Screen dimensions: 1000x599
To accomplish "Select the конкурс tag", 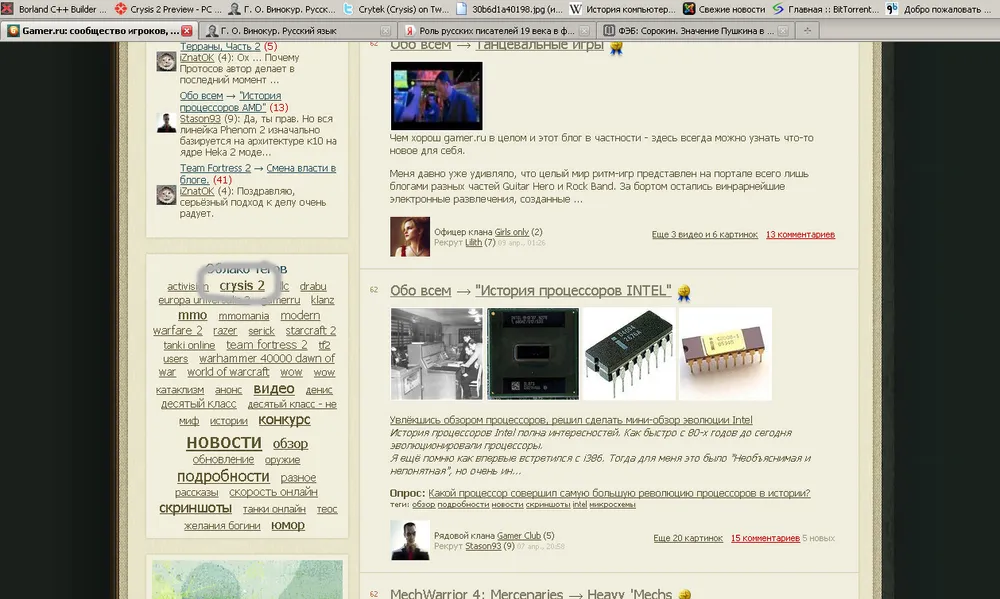I will [x=284, y=420].
